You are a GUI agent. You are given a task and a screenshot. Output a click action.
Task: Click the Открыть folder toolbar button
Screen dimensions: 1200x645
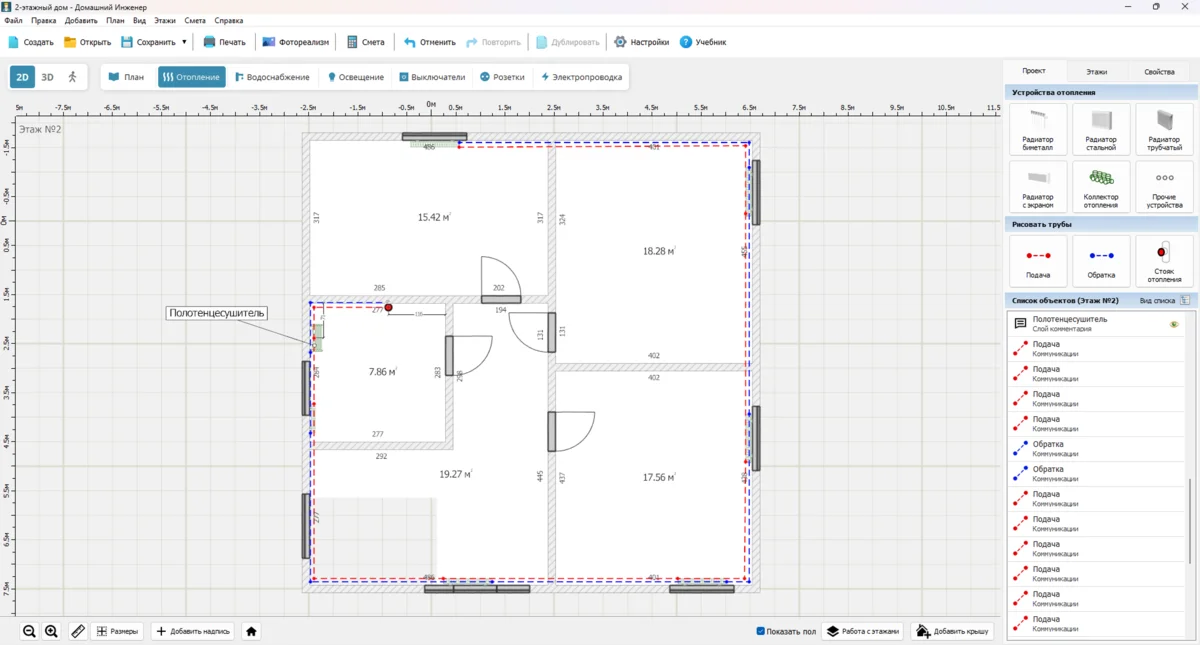point(88,42)
